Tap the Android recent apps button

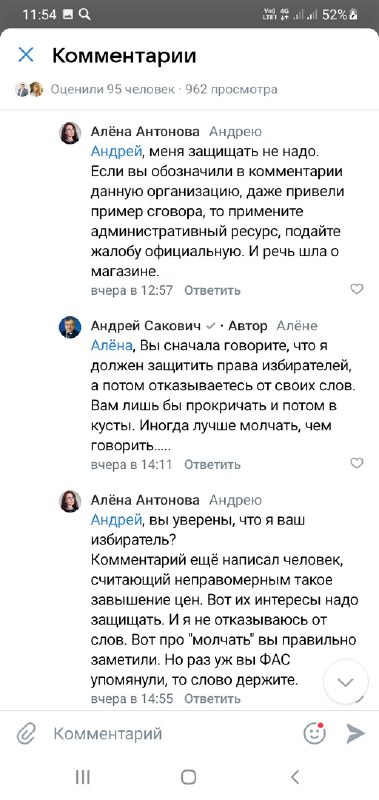click(x=83, y=777)
